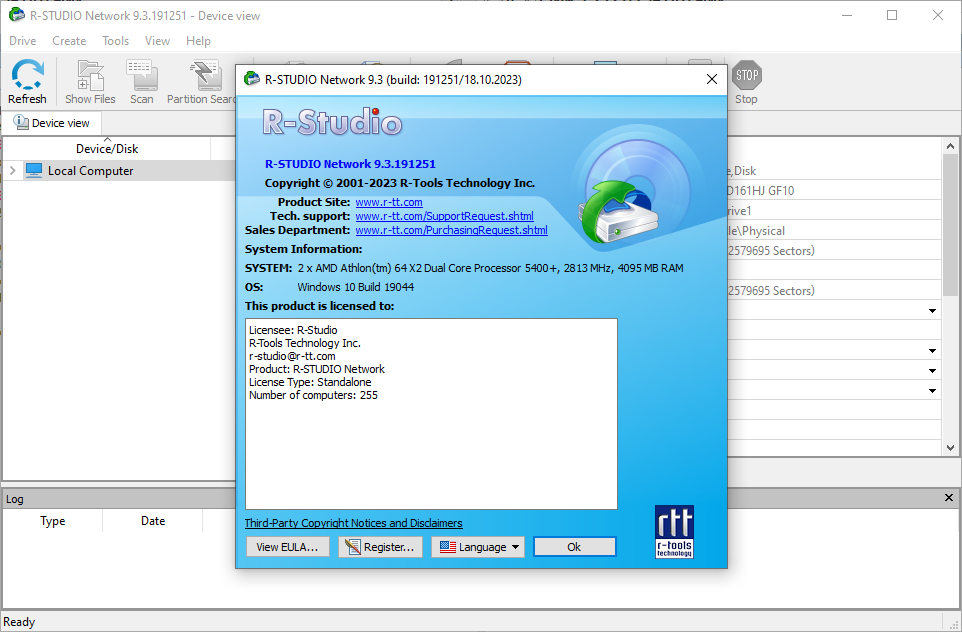Open the Language dropdown

(x=478, y=547)
